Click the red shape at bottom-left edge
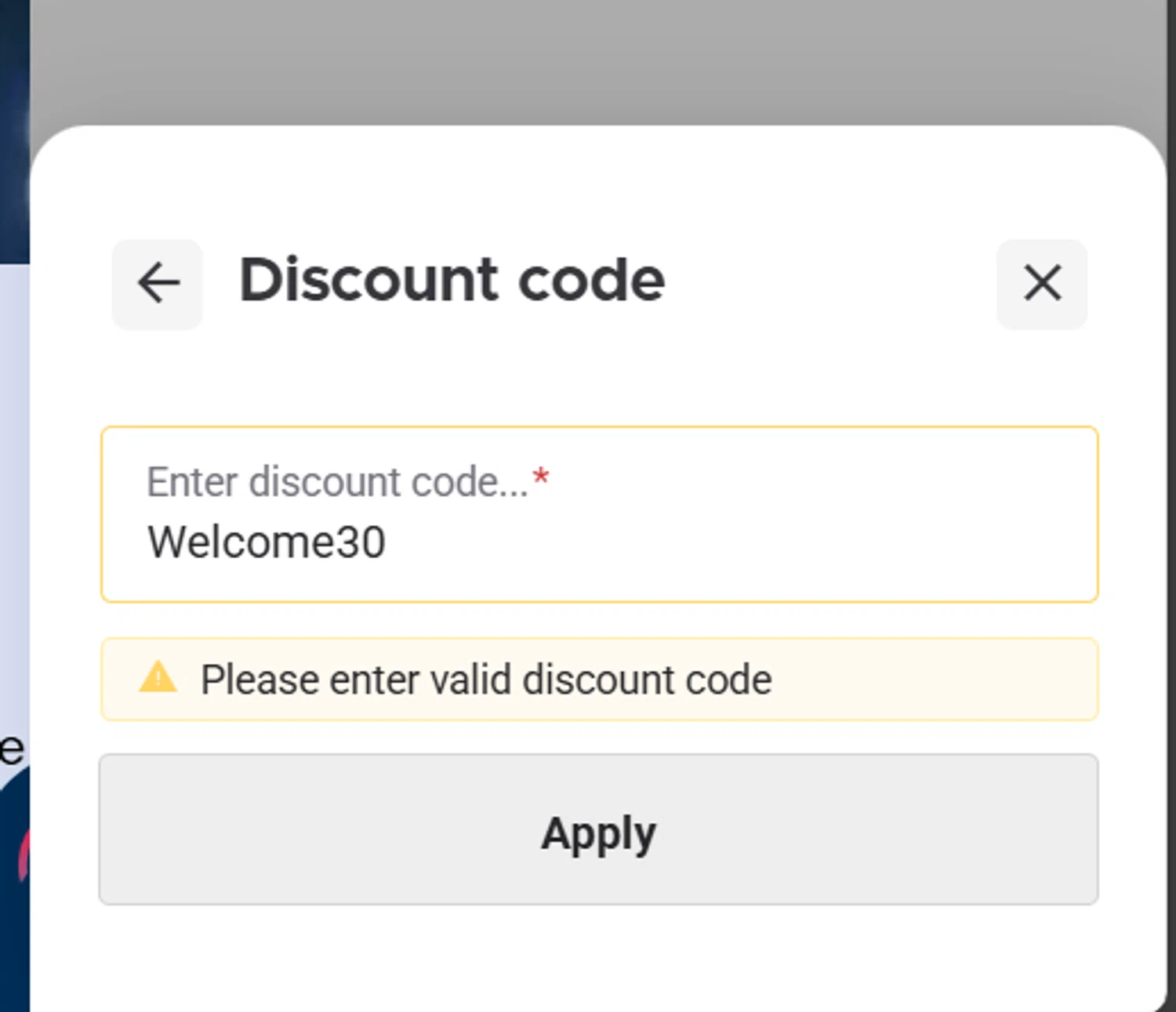Viewport: 1176px width, 1012px height. (24, 854)
